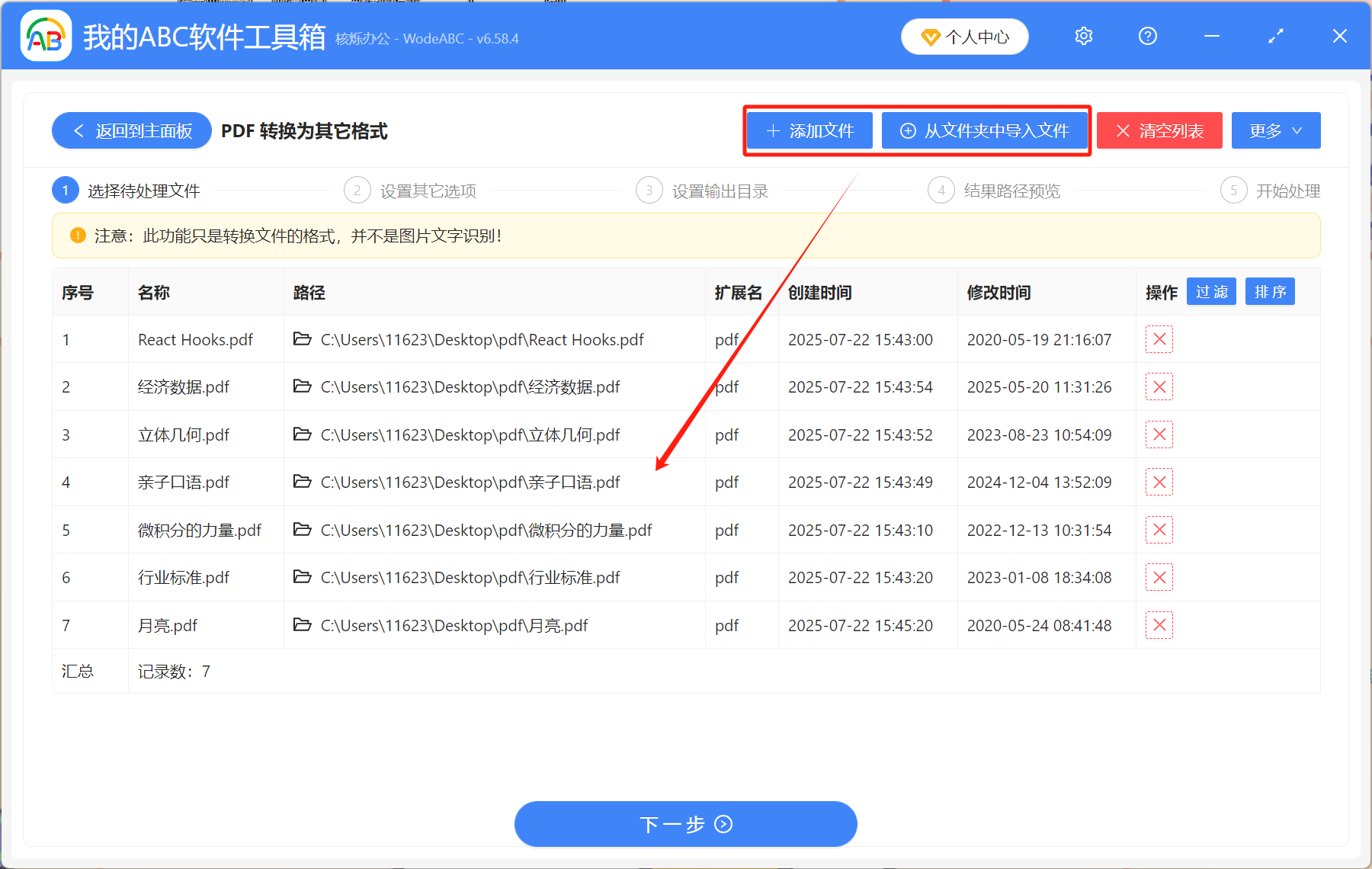The height and width of the screenshot is (869, 1372).
Task: Select file name 行业标准.pdf
Action: (x=184, y=578)
